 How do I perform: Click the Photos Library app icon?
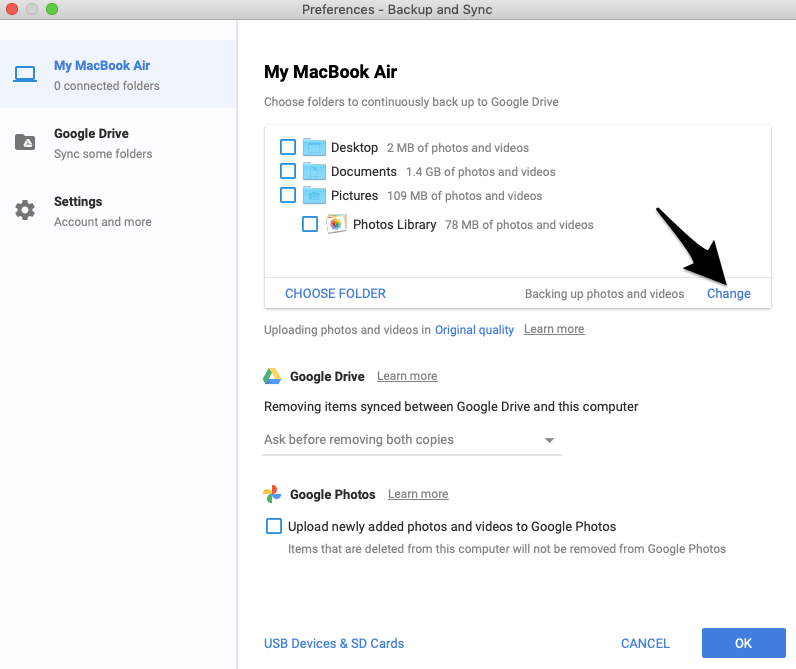point(336,224)
